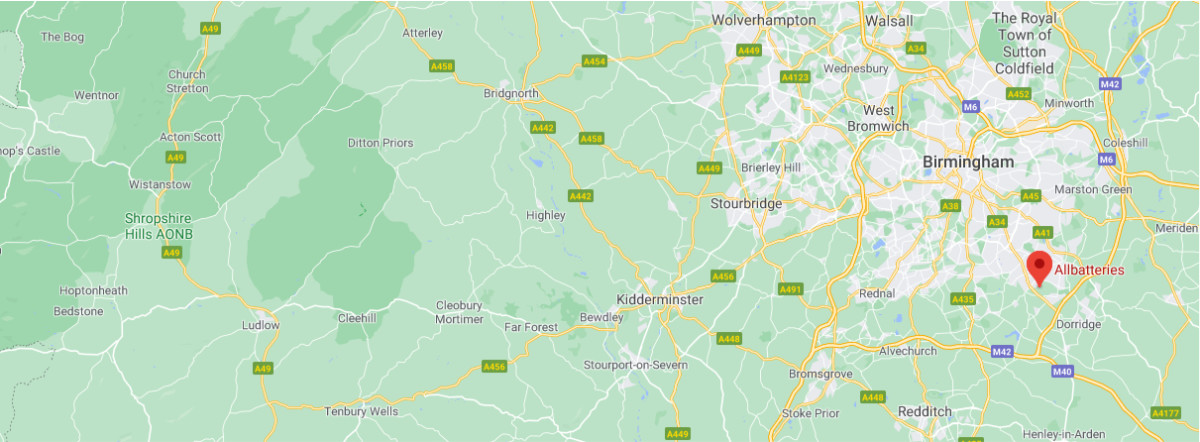The height and width of the screenshot is (442, 1200).
Task: Click the Allbatteries red label text
Action: tap(1090, 270)
